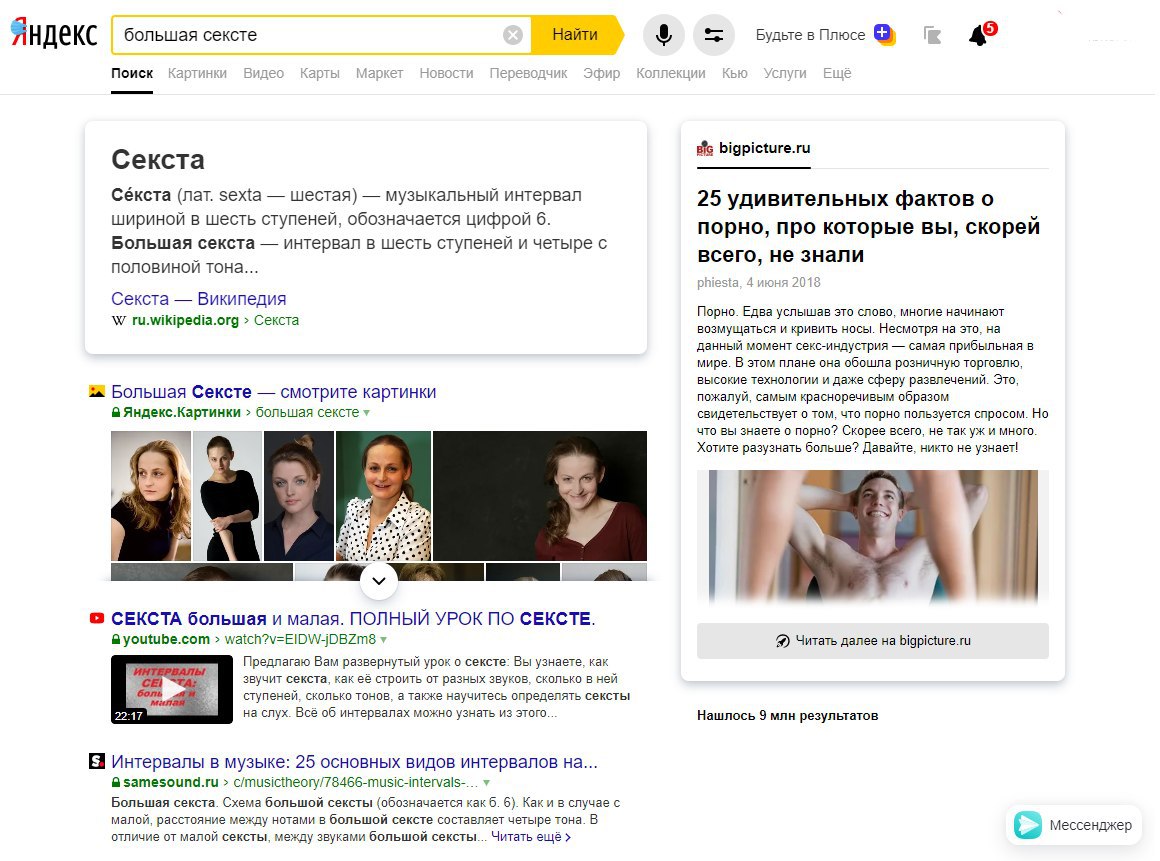Click the Wikipedia W favicon
1160x861 pixels.
click(x=118, y=320)
